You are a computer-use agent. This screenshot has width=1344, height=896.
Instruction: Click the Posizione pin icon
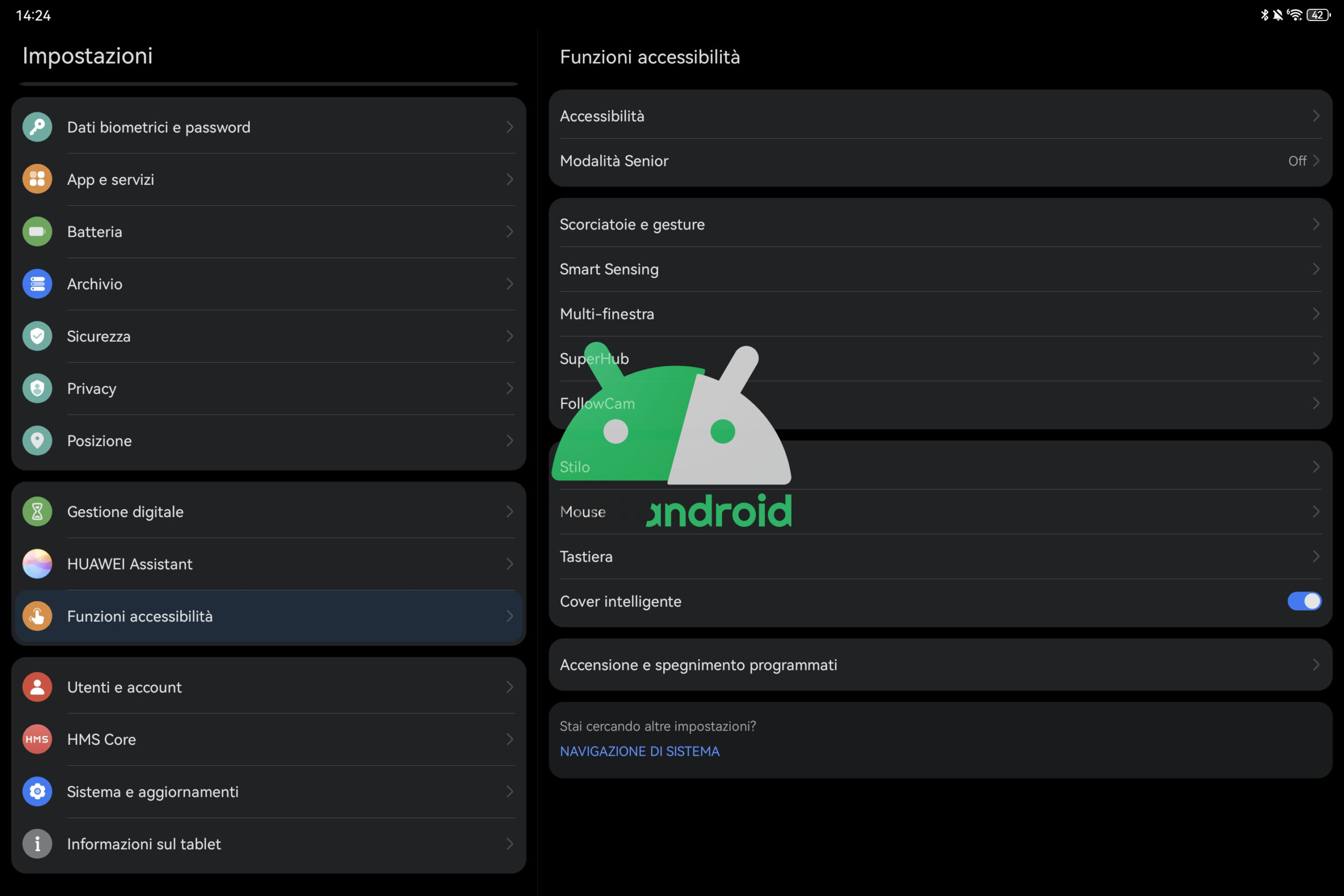pyautogui.click(x=37, y=440)
